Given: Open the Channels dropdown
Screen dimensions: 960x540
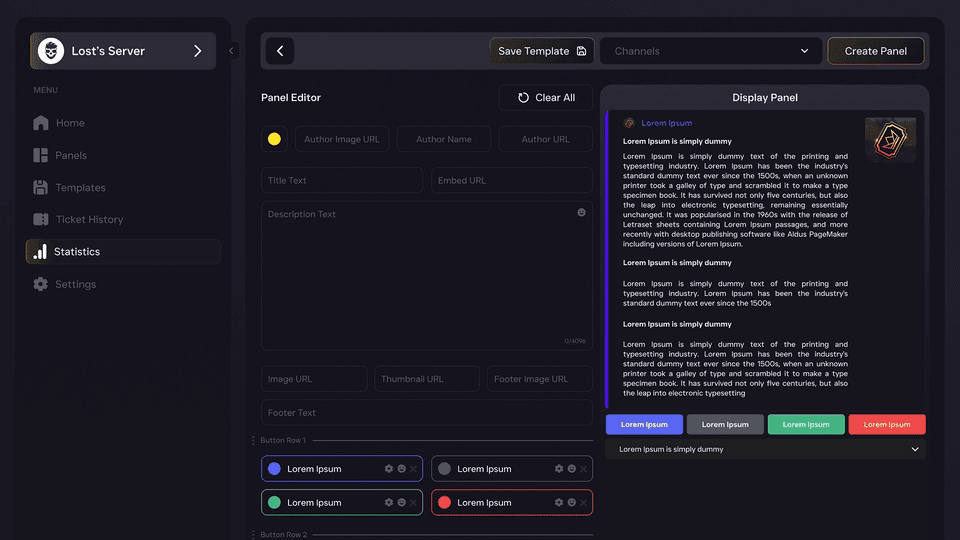Looking at the screenshot, I should click(x=711, y=51).
